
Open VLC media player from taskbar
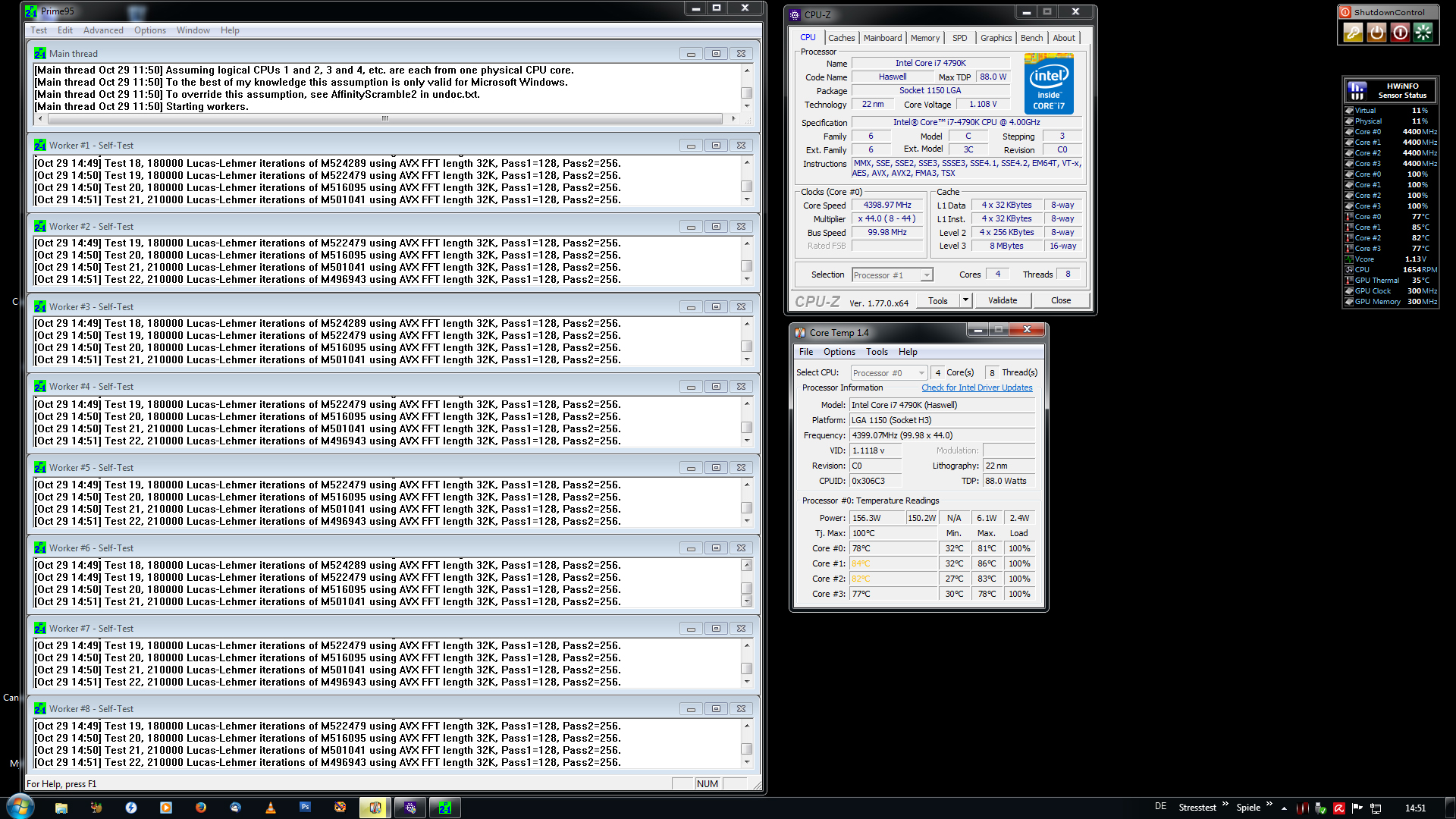coord(271,808)
